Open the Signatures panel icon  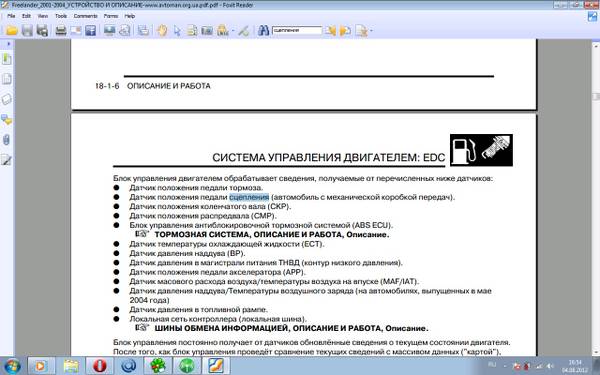tap(7, 160)
